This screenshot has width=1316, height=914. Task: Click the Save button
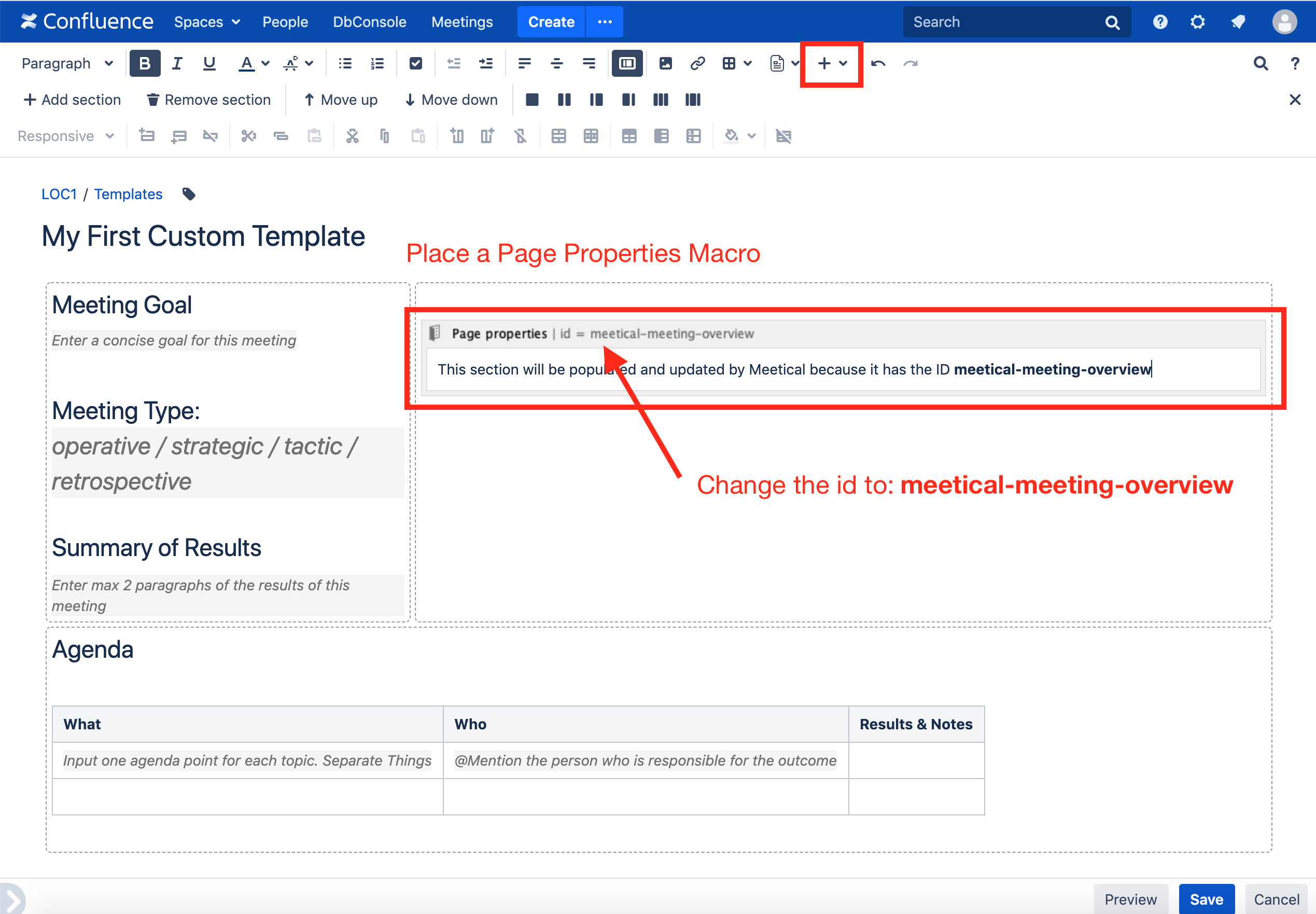1206,899
